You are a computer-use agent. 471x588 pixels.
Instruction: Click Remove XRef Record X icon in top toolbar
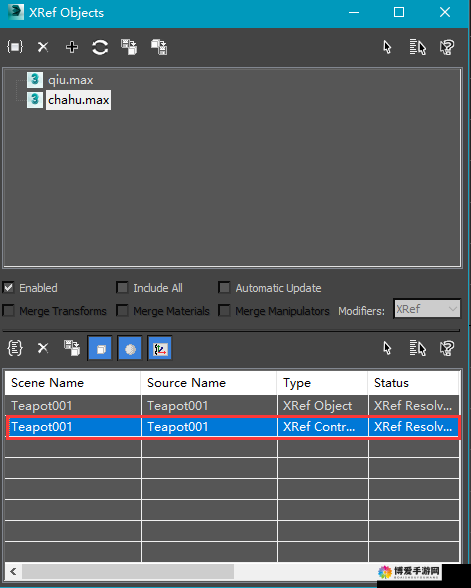click(x=43, y=47)
